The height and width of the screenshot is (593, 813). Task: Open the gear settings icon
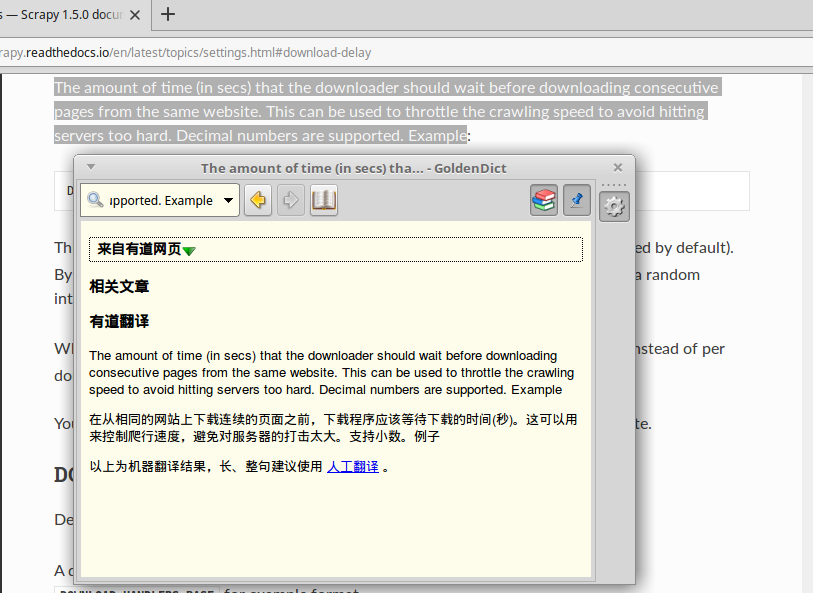(x=614, y=207)
